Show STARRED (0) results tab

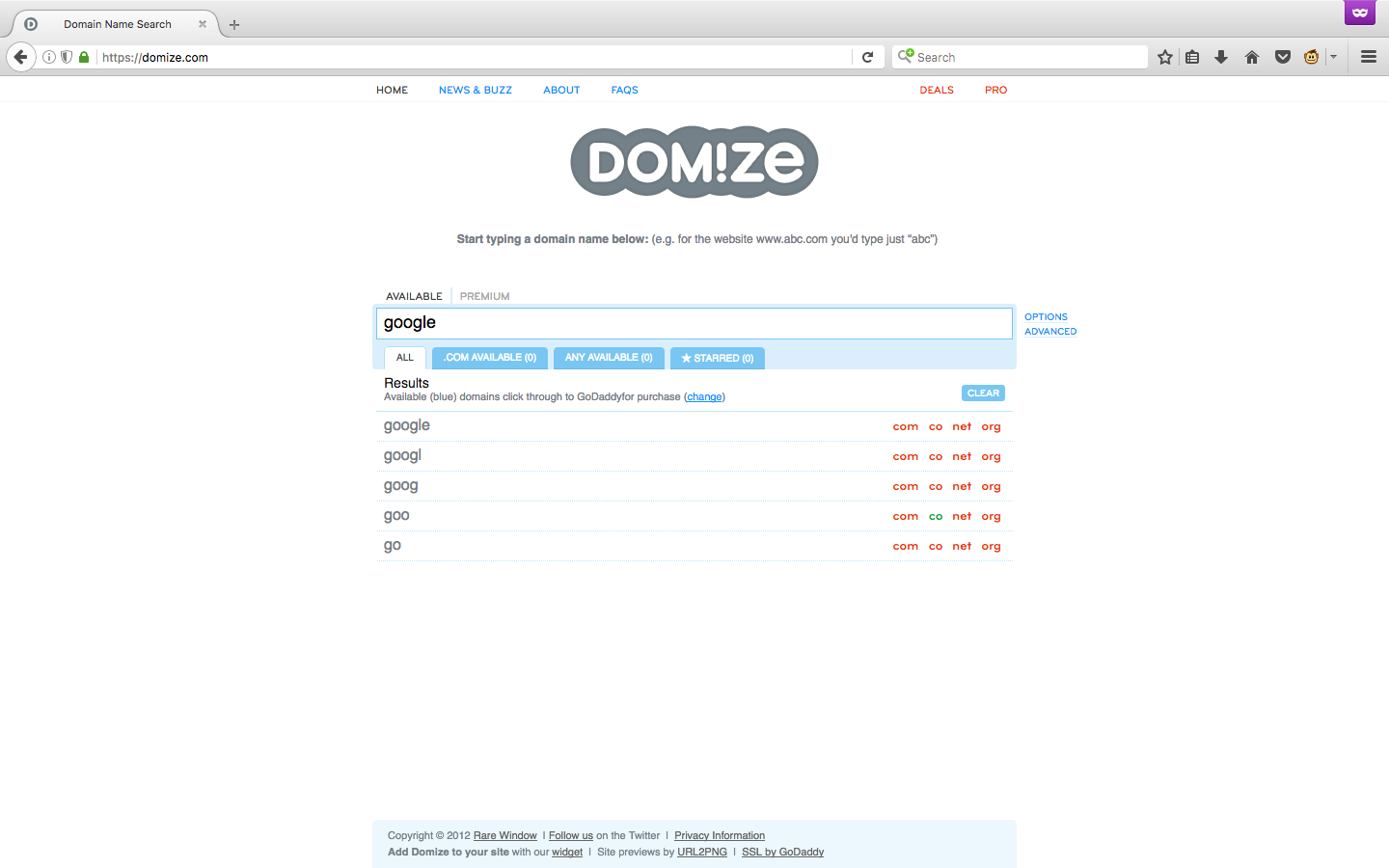point(718,358)
